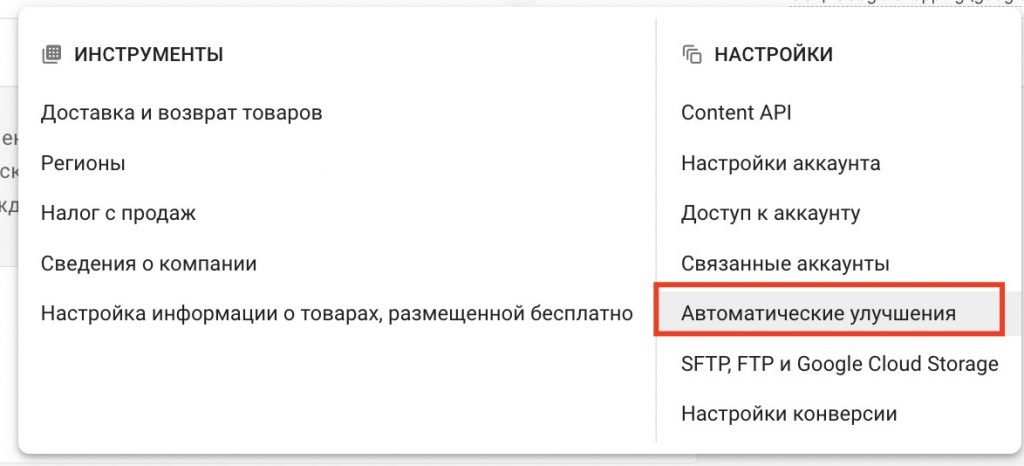
Task: Go to Сведения о компании
Action: coord(149,264)
